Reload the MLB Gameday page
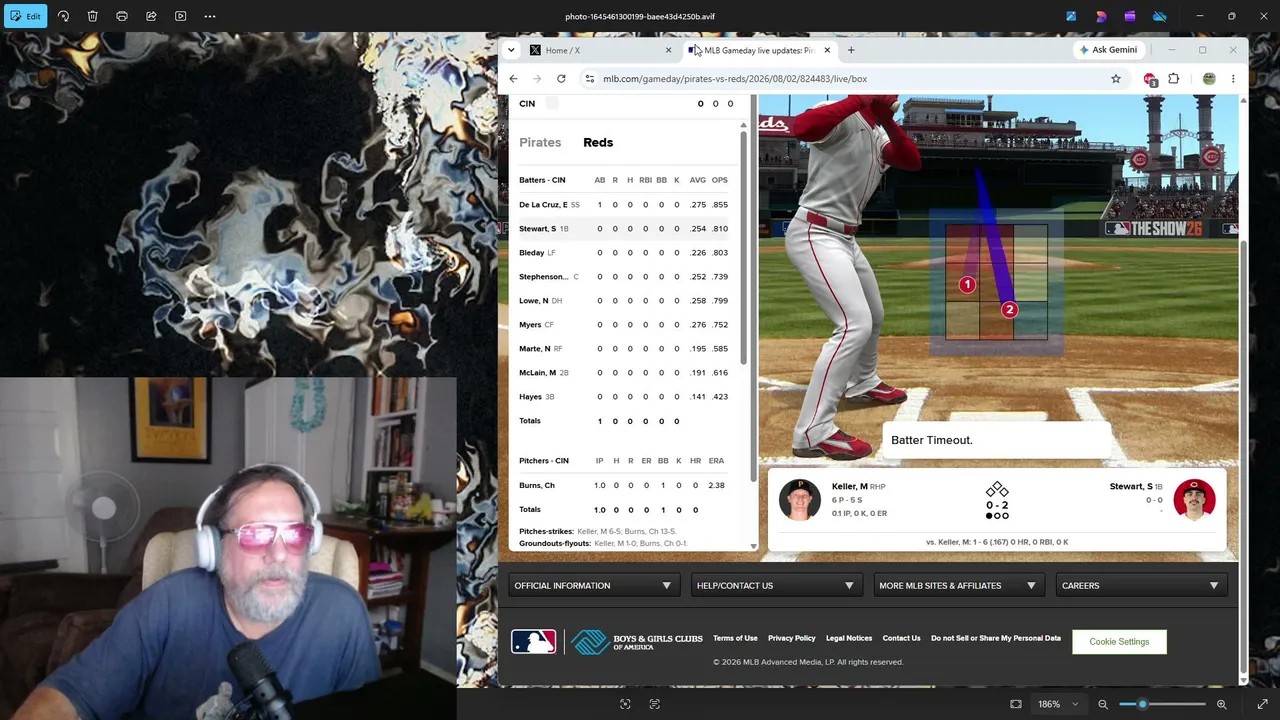The height and width of the screenshot is (720, 1280). 561,79
